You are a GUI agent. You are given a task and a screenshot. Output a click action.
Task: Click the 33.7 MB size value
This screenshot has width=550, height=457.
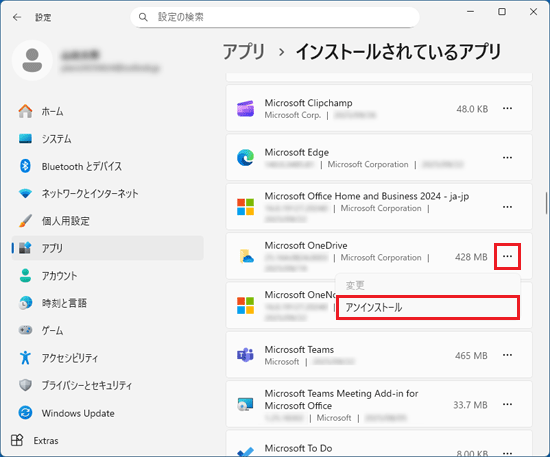point(470,405)
